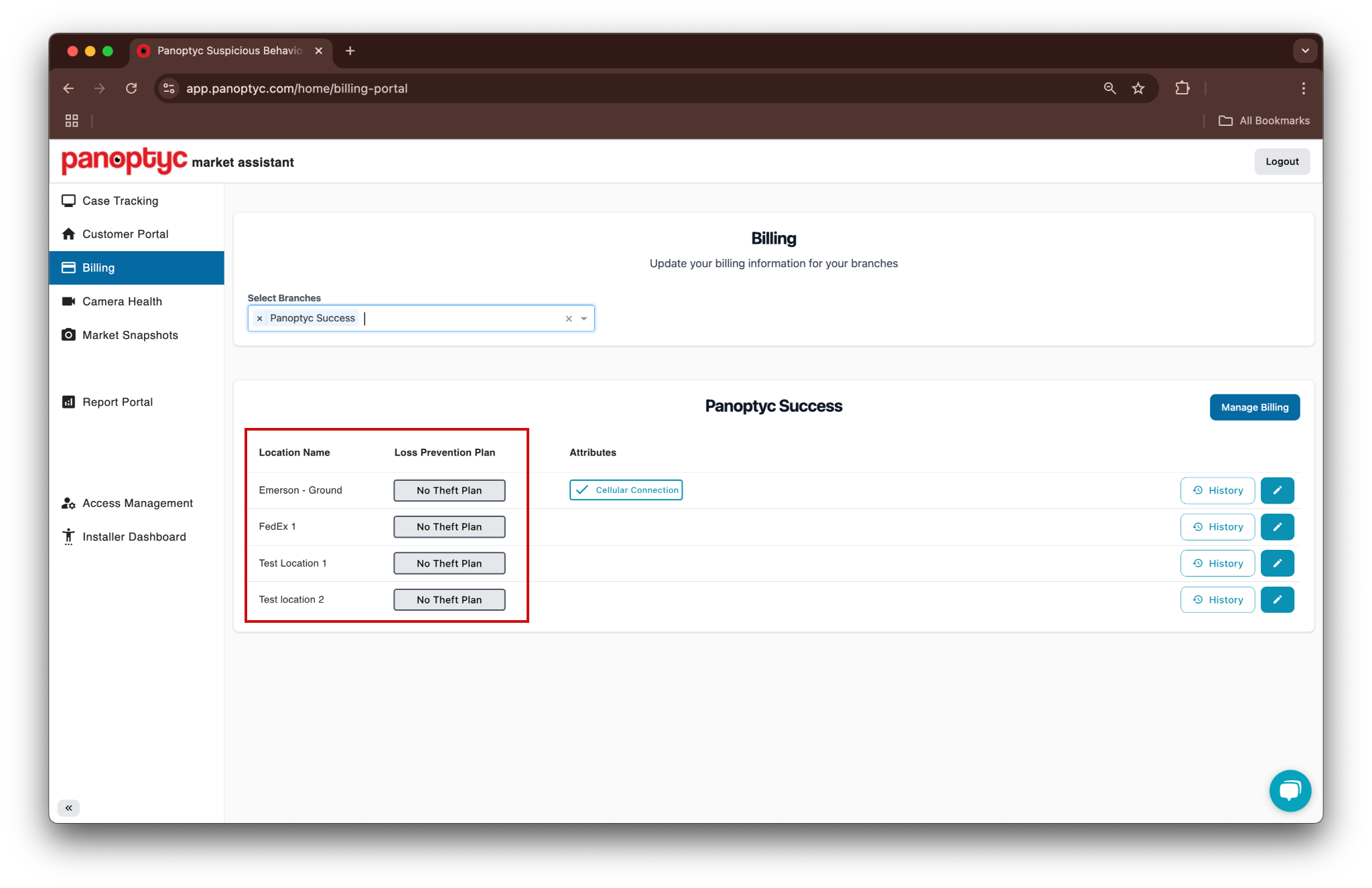This screenshot has width=1372, height=888.
Task: Open Market Snapshots
Action: click(130, 335)
